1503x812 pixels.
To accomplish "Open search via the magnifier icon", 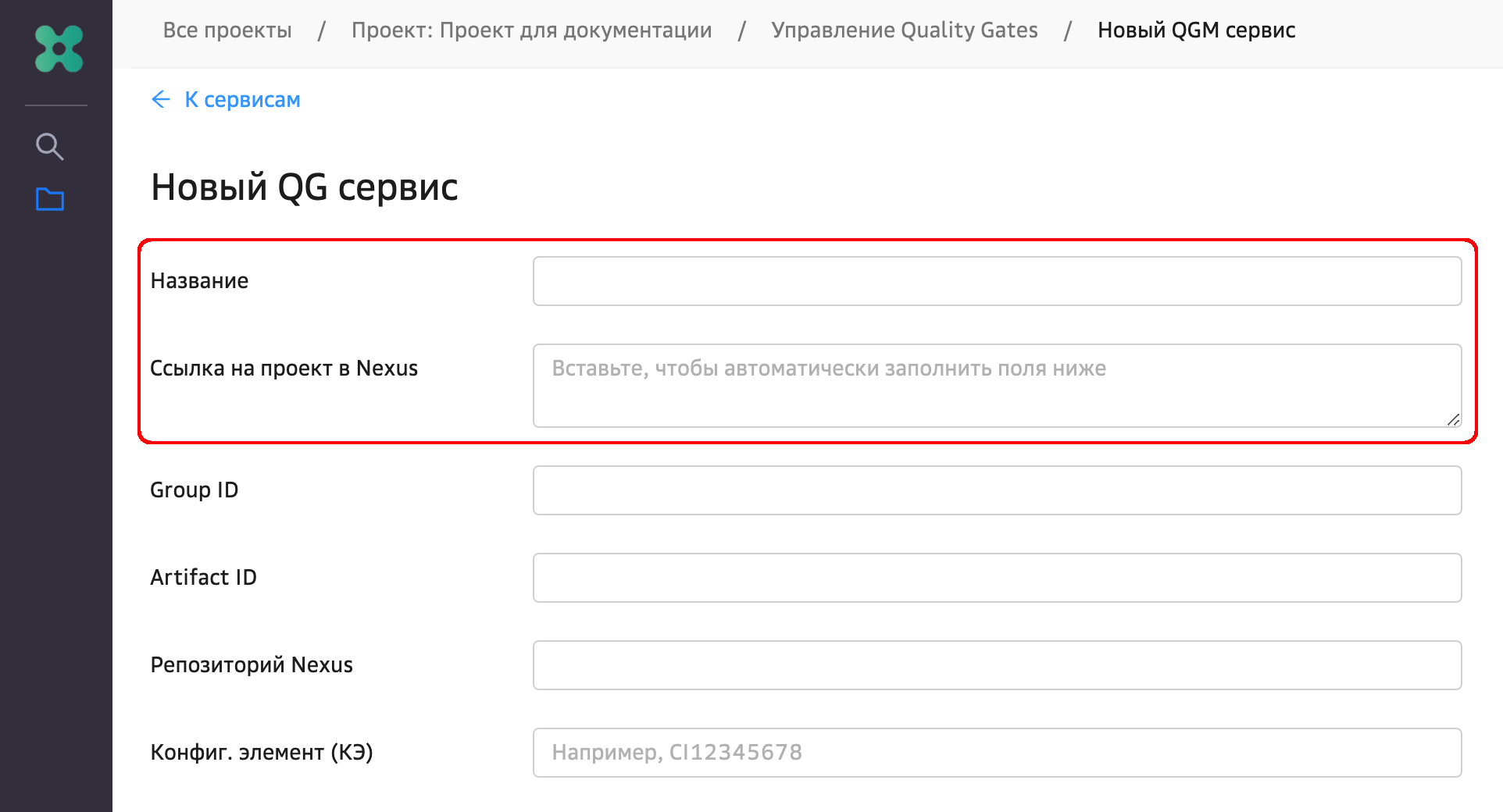I will [x=50, y=146].
